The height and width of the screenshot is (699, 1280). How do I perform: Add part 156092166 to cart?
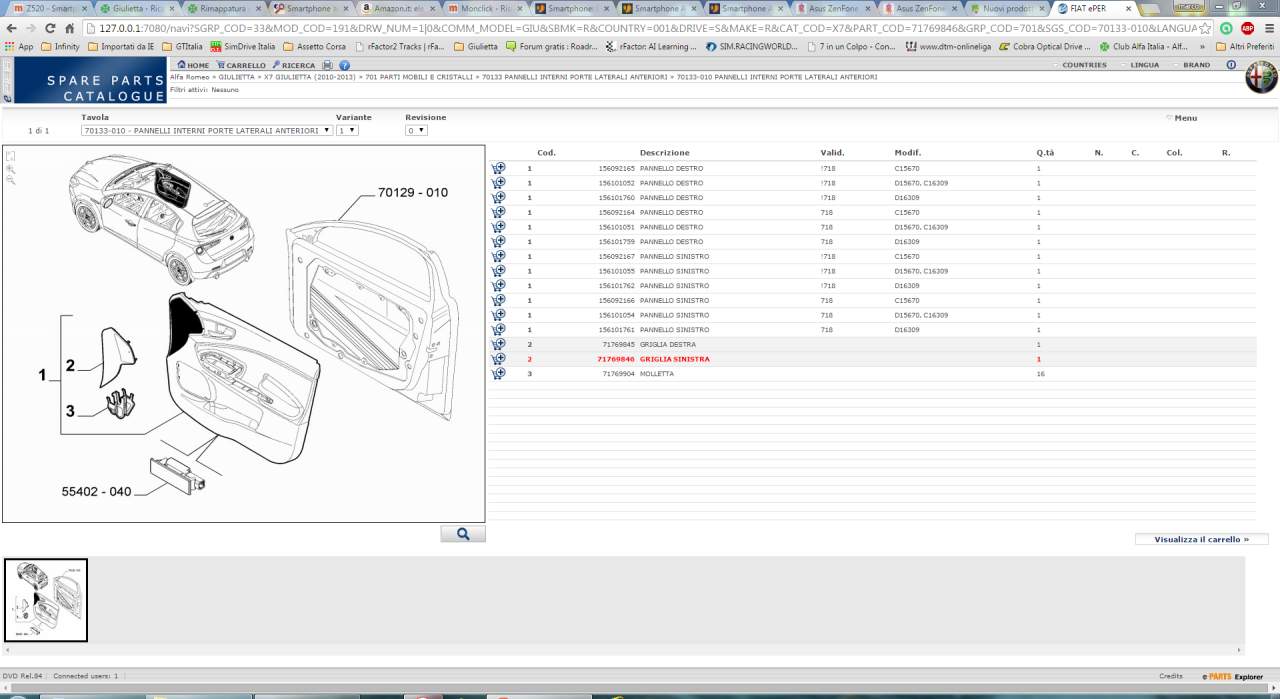(x=498, y=300)
